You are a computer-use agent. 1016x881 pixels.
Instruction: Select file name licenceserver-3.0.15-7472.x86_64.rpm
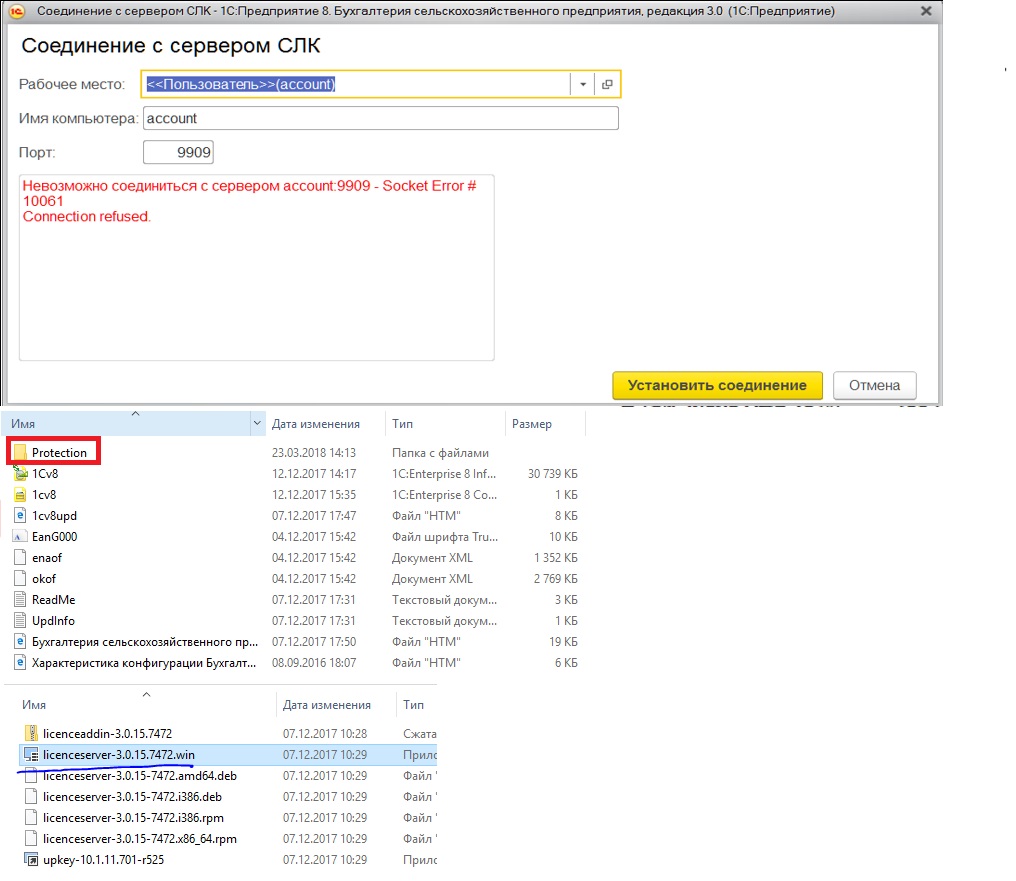tap(139, 839)
